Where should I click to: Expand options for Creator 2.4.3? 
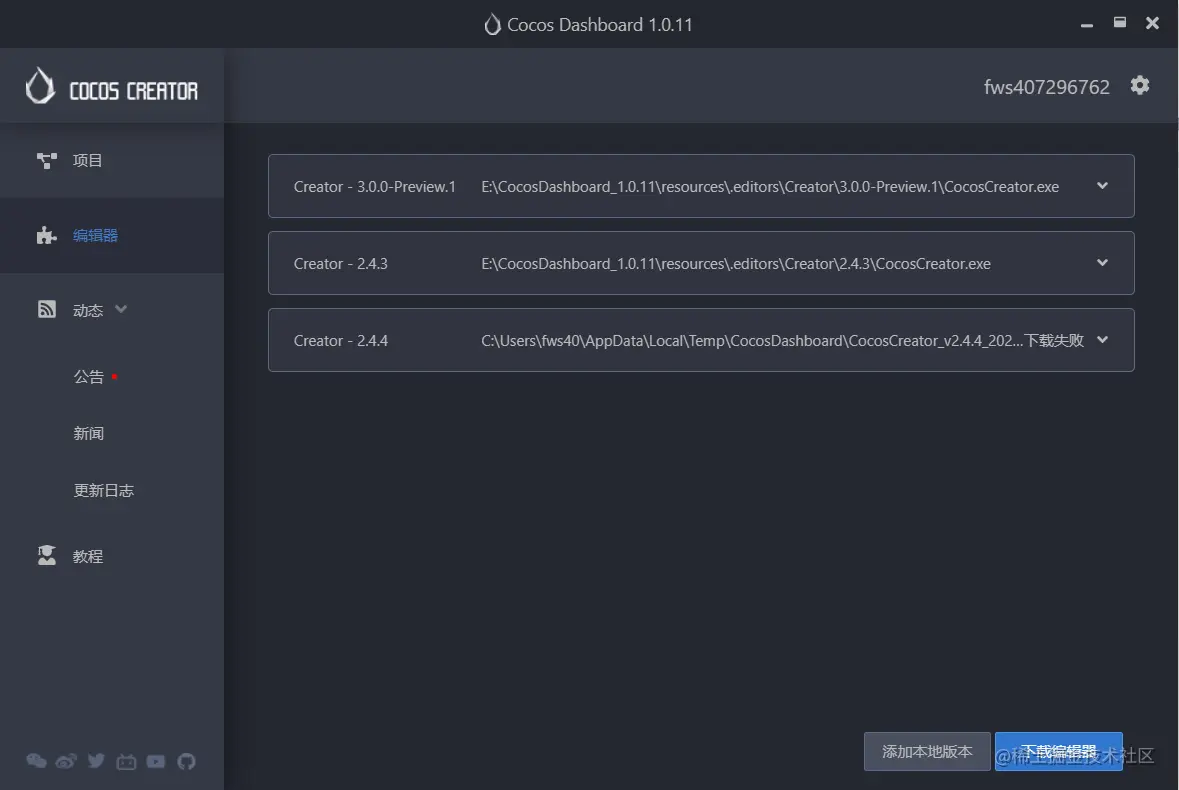(x=1102, y=262)
